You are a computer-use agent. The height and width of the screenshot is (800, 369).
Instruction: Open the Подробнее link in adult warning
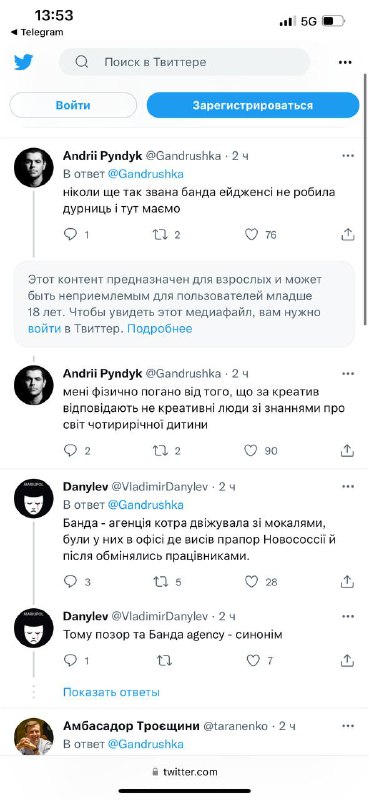point(160,328)
